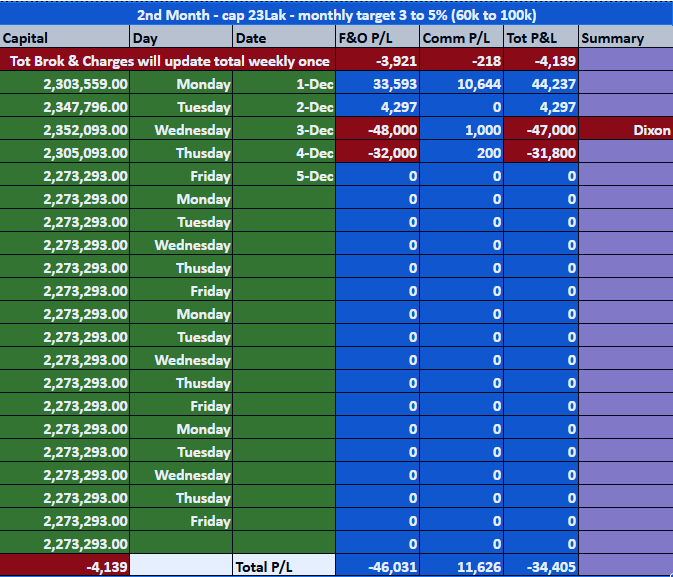Click the Day column header

pos(181,37)
